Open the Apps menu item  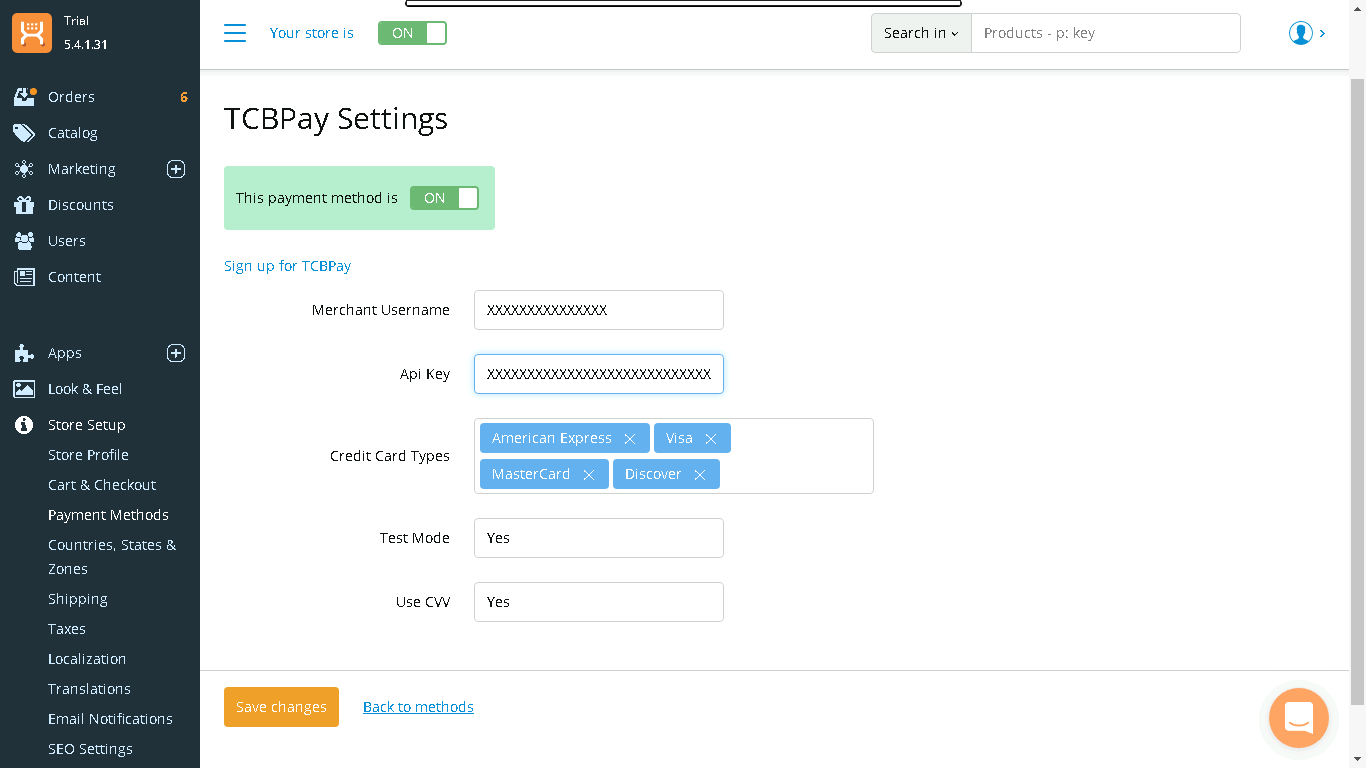click(x=65, y=353)
